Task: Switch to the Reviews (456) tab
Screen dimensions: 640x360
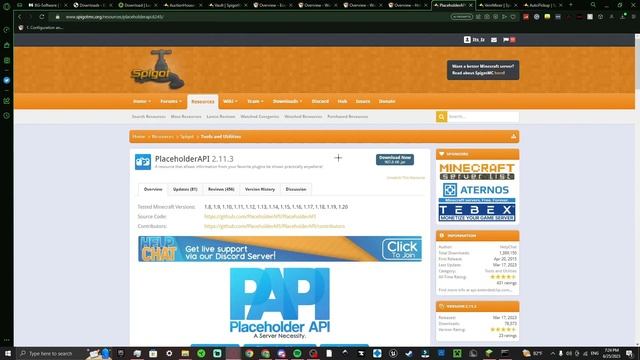Action: (221, 189)
